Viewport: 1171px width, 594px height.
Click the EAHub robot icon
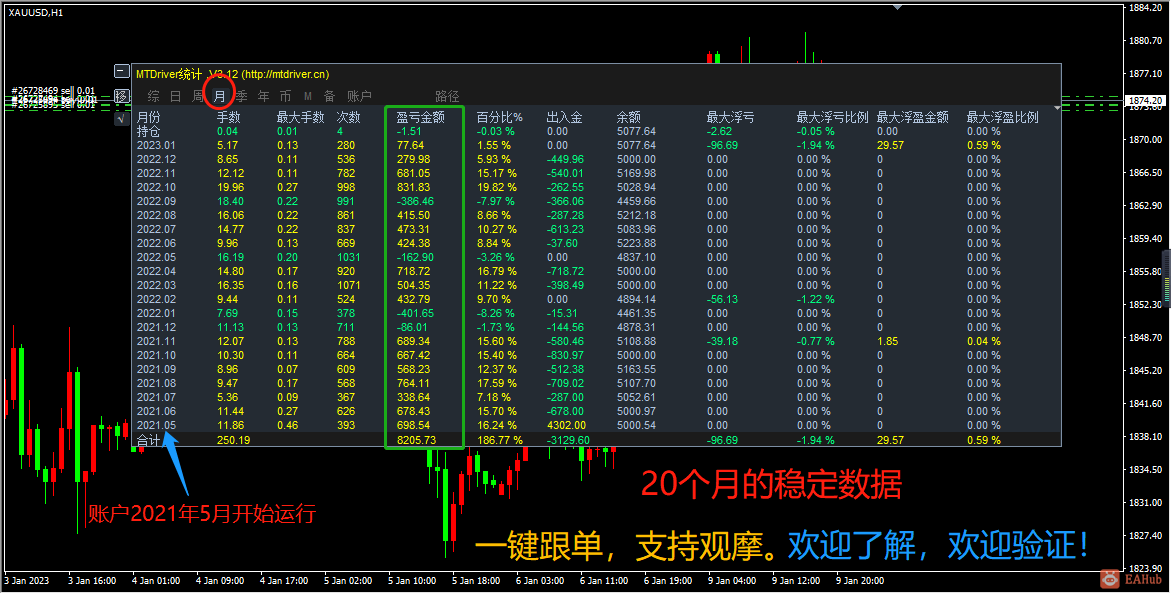tap(1110, 578)
